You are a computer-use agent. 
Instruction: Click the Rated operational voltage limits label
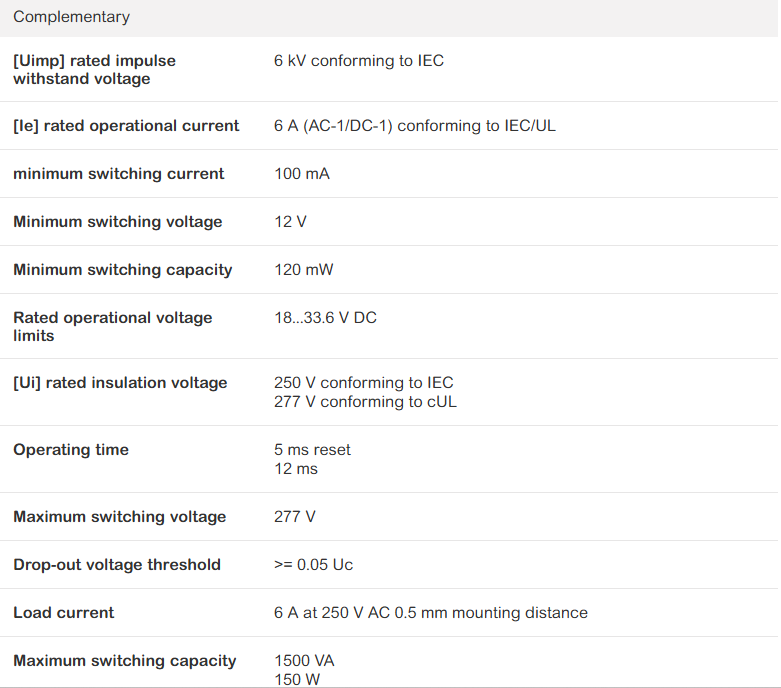coord(113,326)
